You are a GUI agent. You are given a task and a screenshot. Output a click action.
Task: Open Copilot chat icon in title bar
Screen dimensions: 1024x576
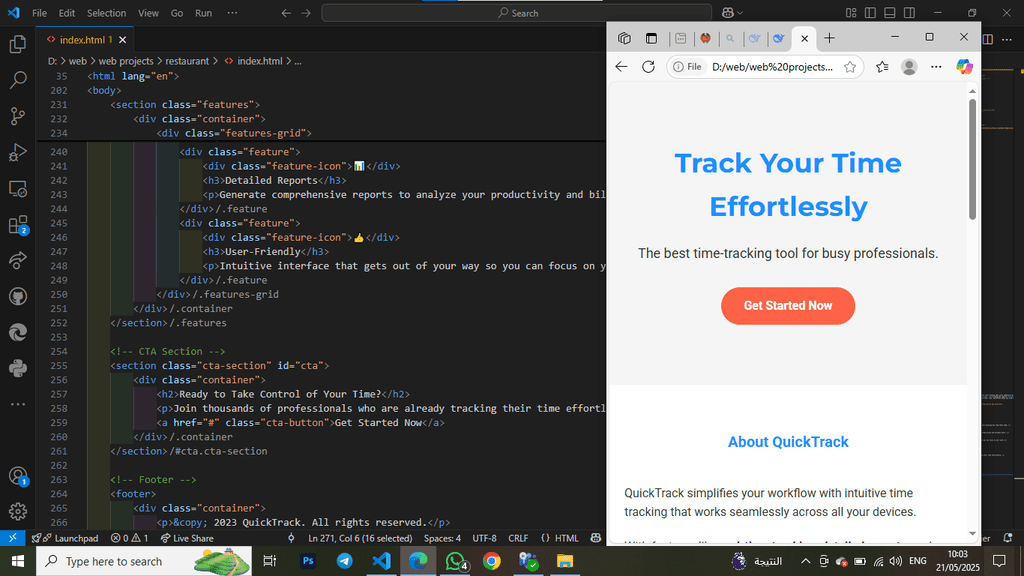[728, 12]
